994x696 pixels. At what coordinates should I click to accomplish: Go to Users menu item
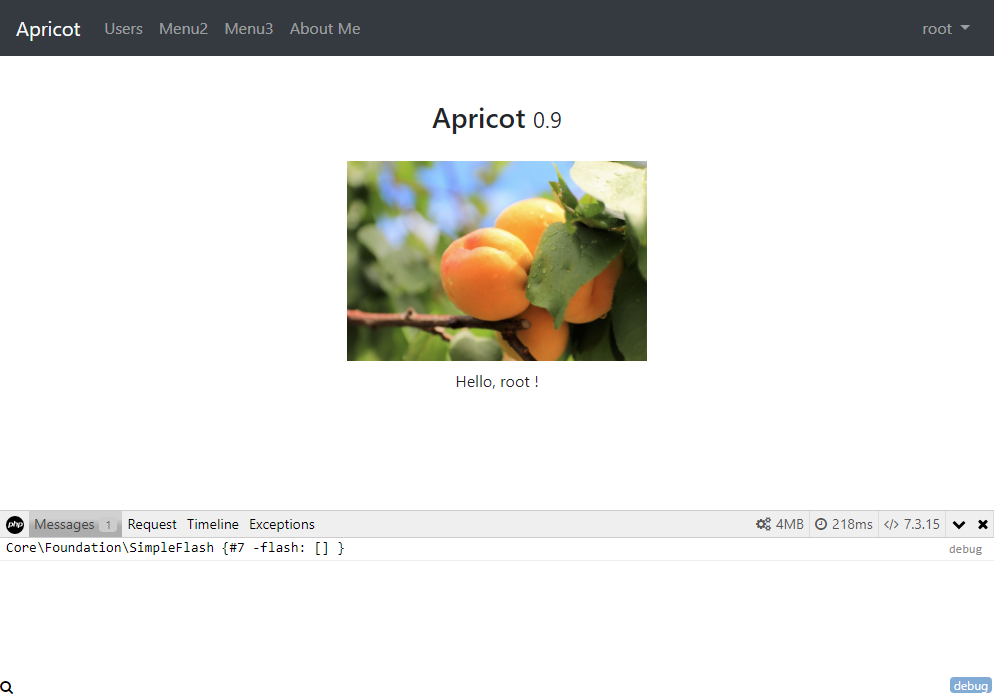tap(123, 29)
